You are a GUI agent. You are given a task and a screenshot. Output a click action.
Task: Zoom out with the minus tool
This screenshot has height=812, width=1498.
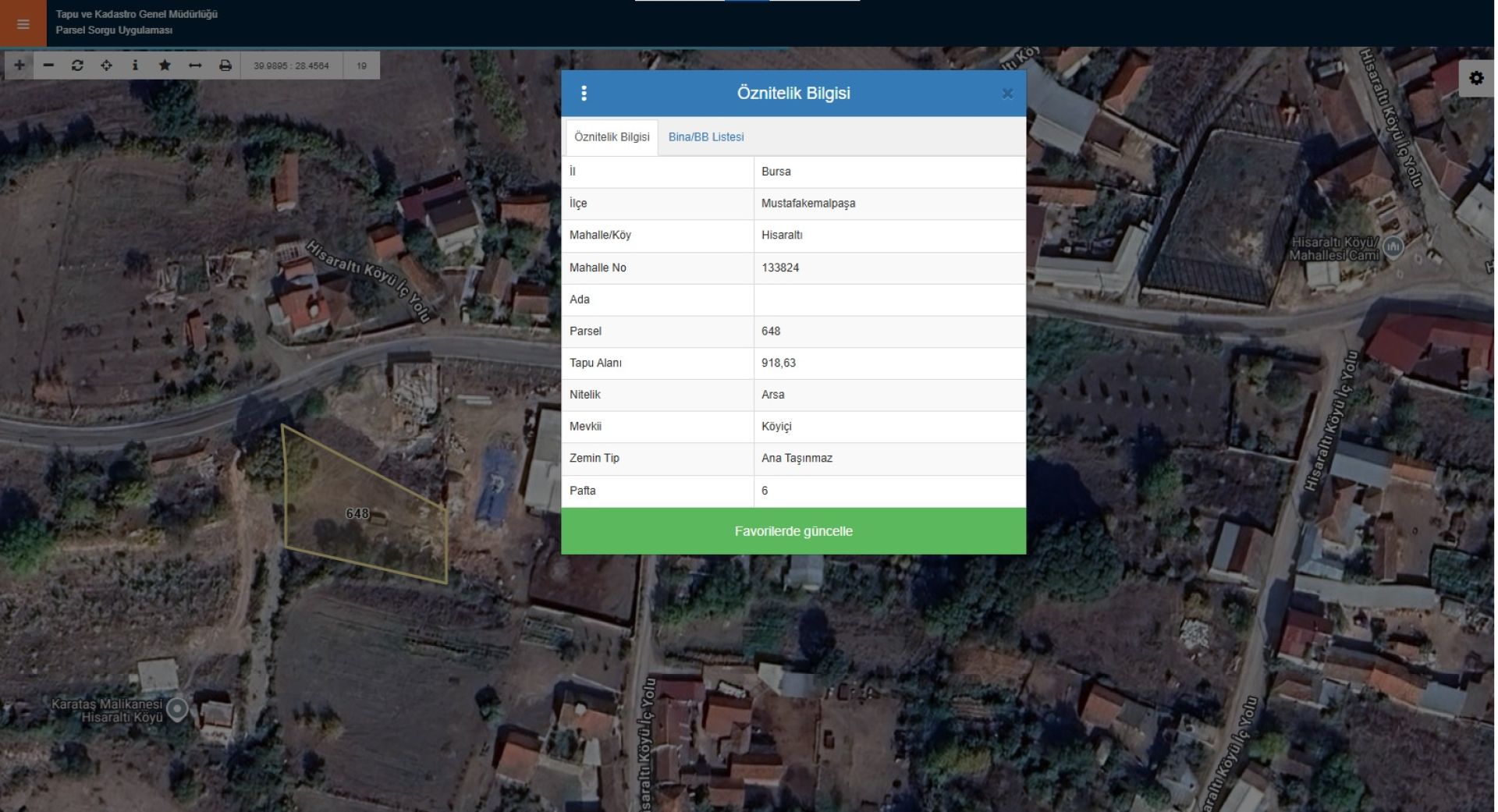pos(48,66)
